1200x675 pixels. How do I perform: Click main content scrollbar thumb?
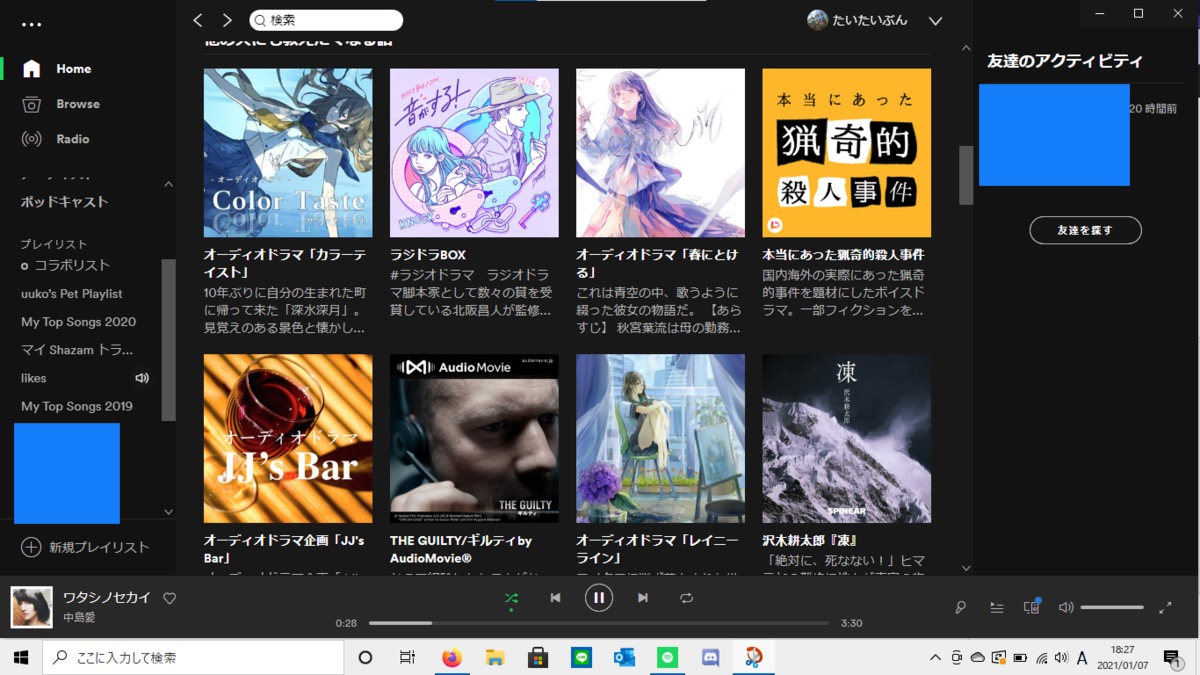[966, 175]
